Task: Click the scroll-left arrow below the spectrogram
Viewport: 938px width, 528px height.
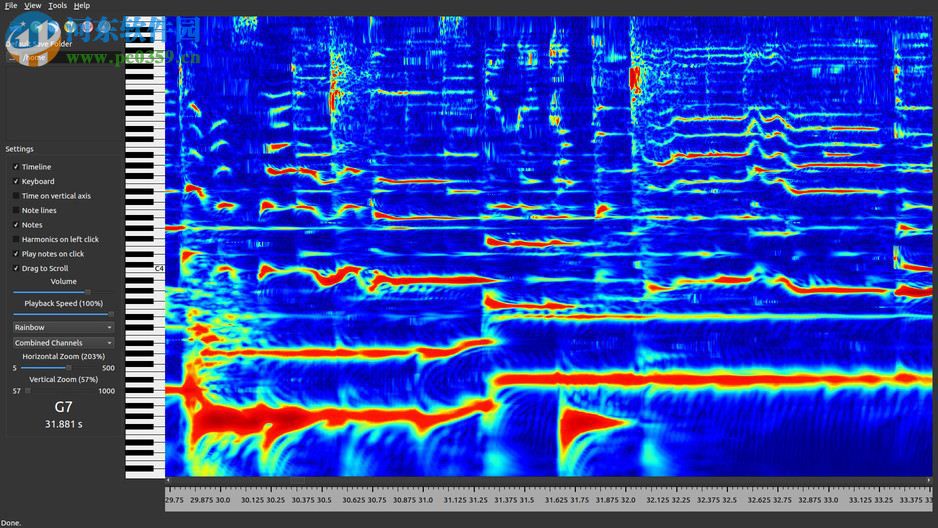Action: (x=168, y=480)
